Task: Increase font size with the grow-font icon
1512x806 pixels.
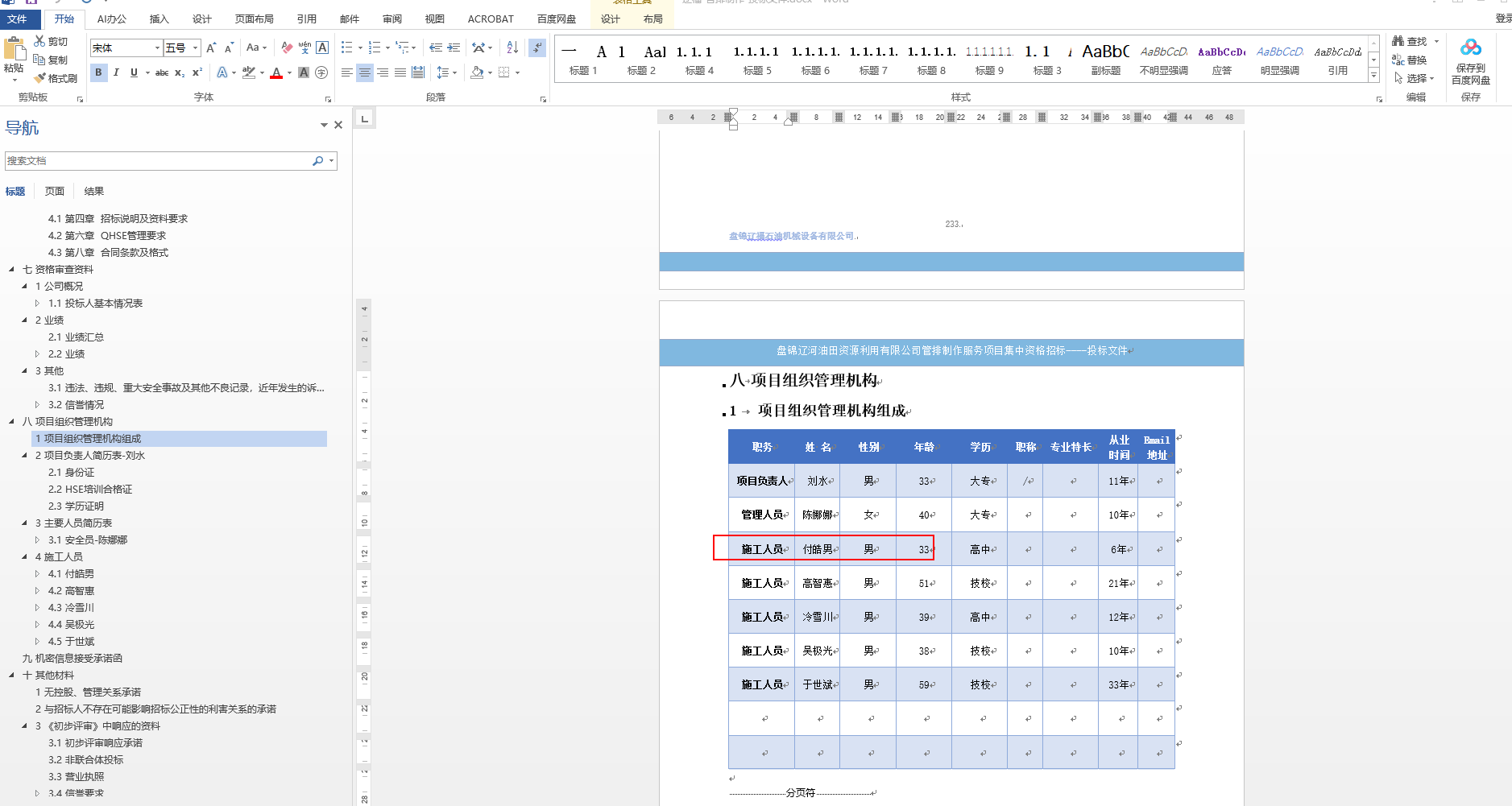Action: tap(211, 48)
